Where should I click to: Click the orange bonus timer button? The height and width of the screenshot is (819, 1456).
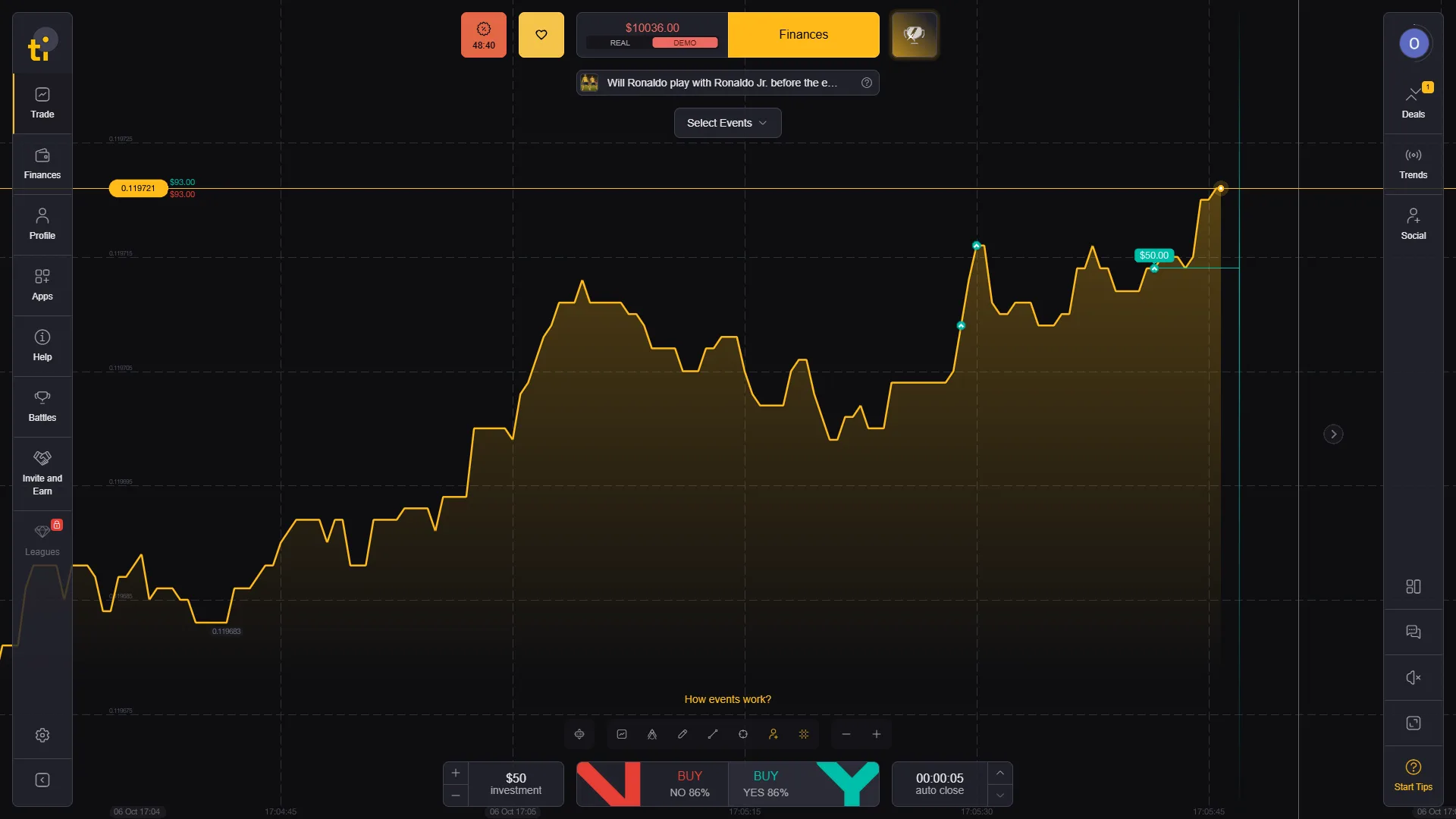coord(484,35)
